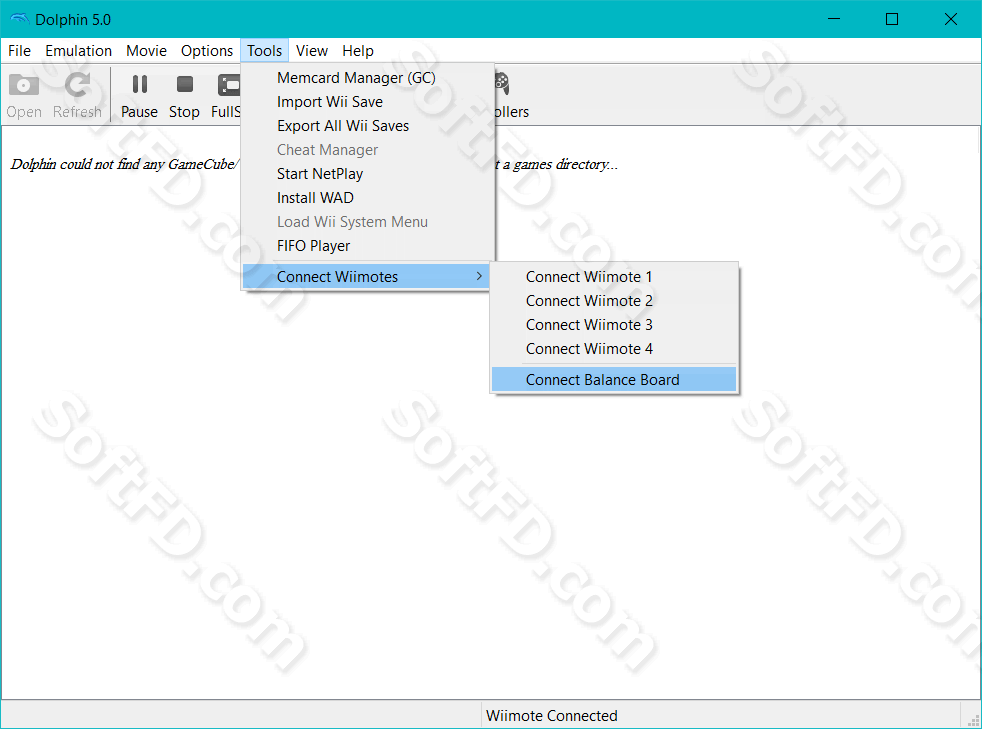Select Connect Balance Board
Image resolution: width=982 pixels, height=729 pixels.
pyautogui.click(x=614, y=380)
